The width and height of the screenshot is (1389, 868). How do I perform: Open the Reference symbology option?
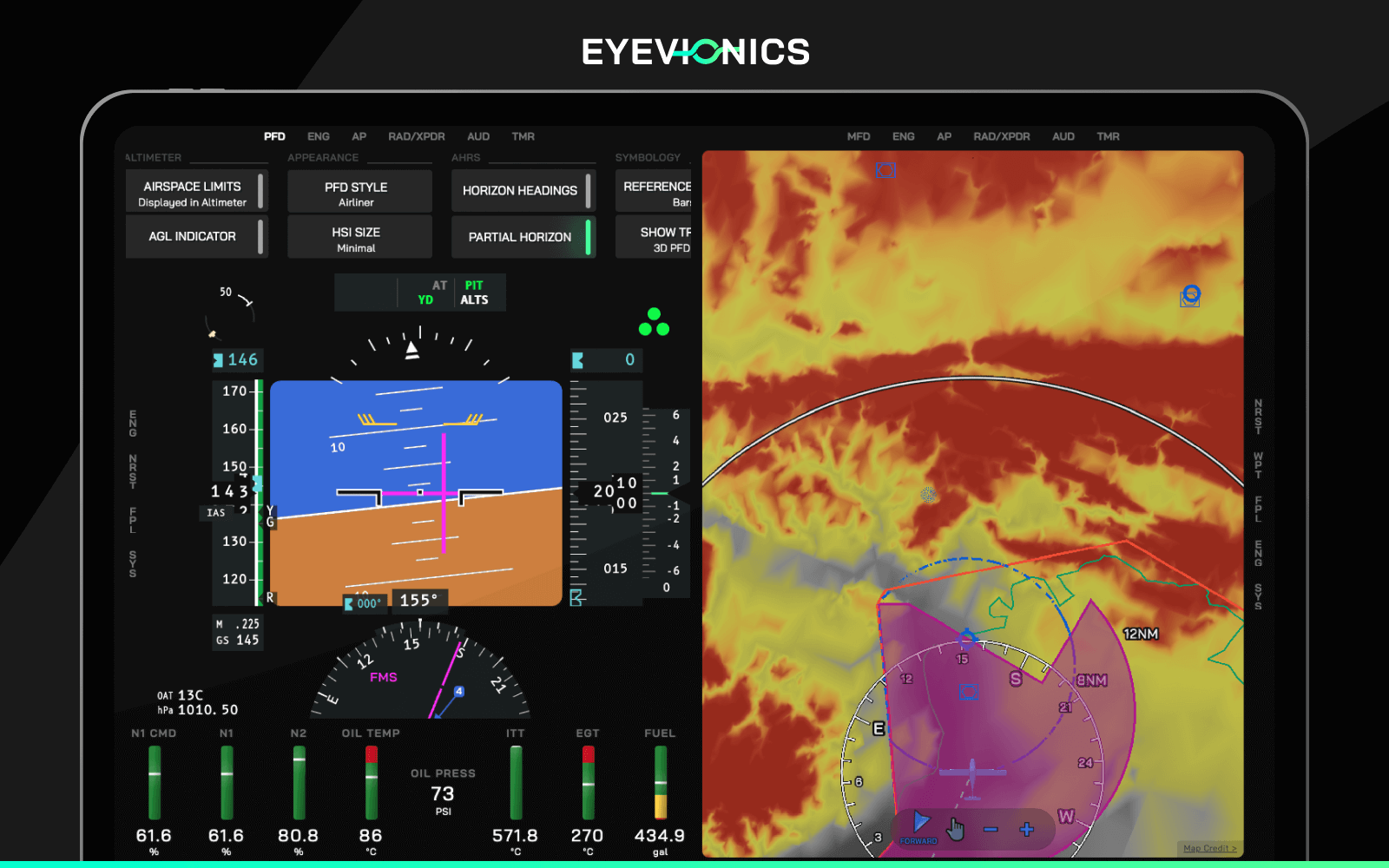click(x=654, y=191)
